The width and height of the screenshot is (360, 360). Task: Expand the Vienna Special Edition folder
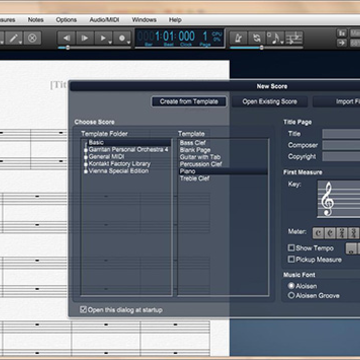tap(86, 171)
